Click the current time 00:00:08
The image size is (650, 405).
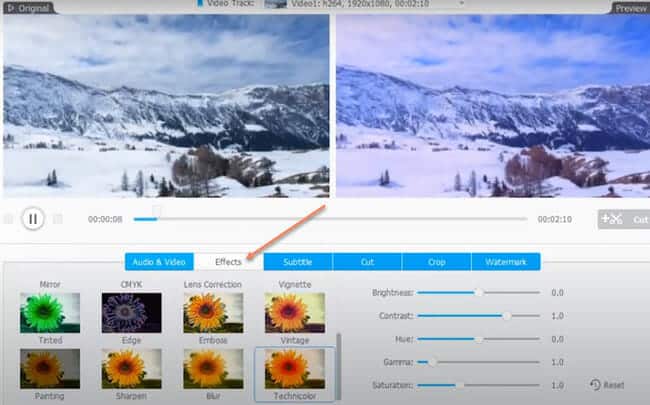pos(105,219)
